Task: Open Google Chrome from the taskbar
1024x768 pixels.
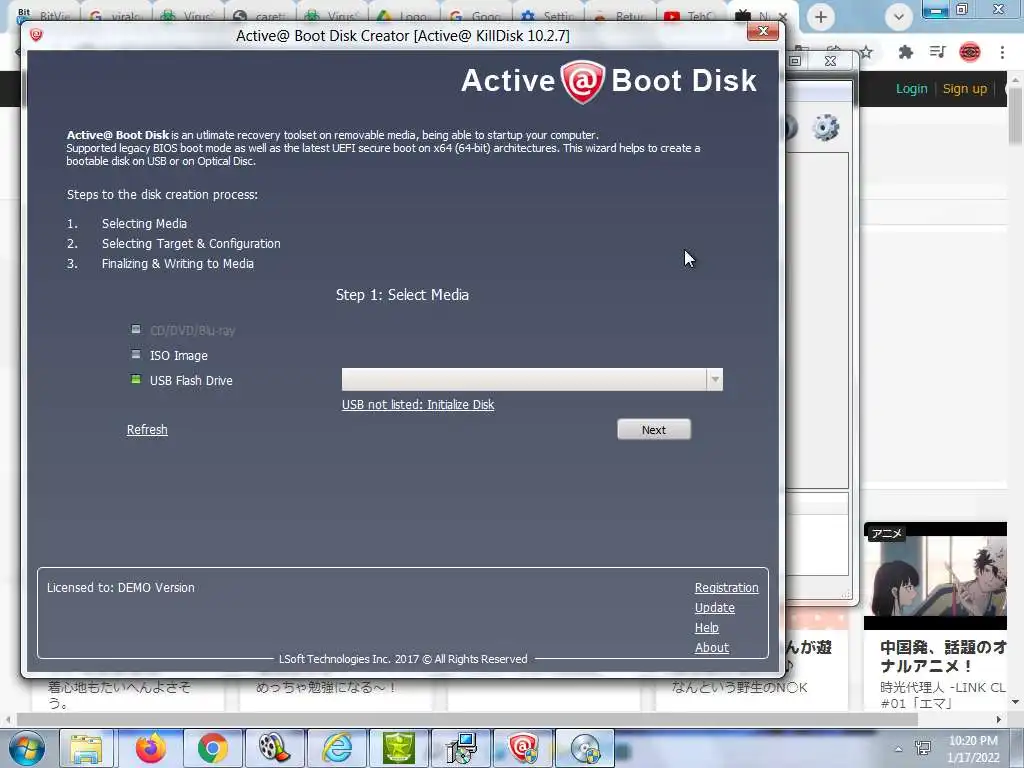Action: [x=212, y=748]
